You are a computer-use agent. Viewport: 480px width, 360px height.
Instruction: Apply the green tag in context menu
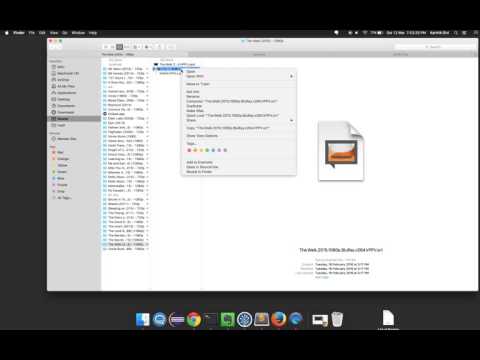207,150
